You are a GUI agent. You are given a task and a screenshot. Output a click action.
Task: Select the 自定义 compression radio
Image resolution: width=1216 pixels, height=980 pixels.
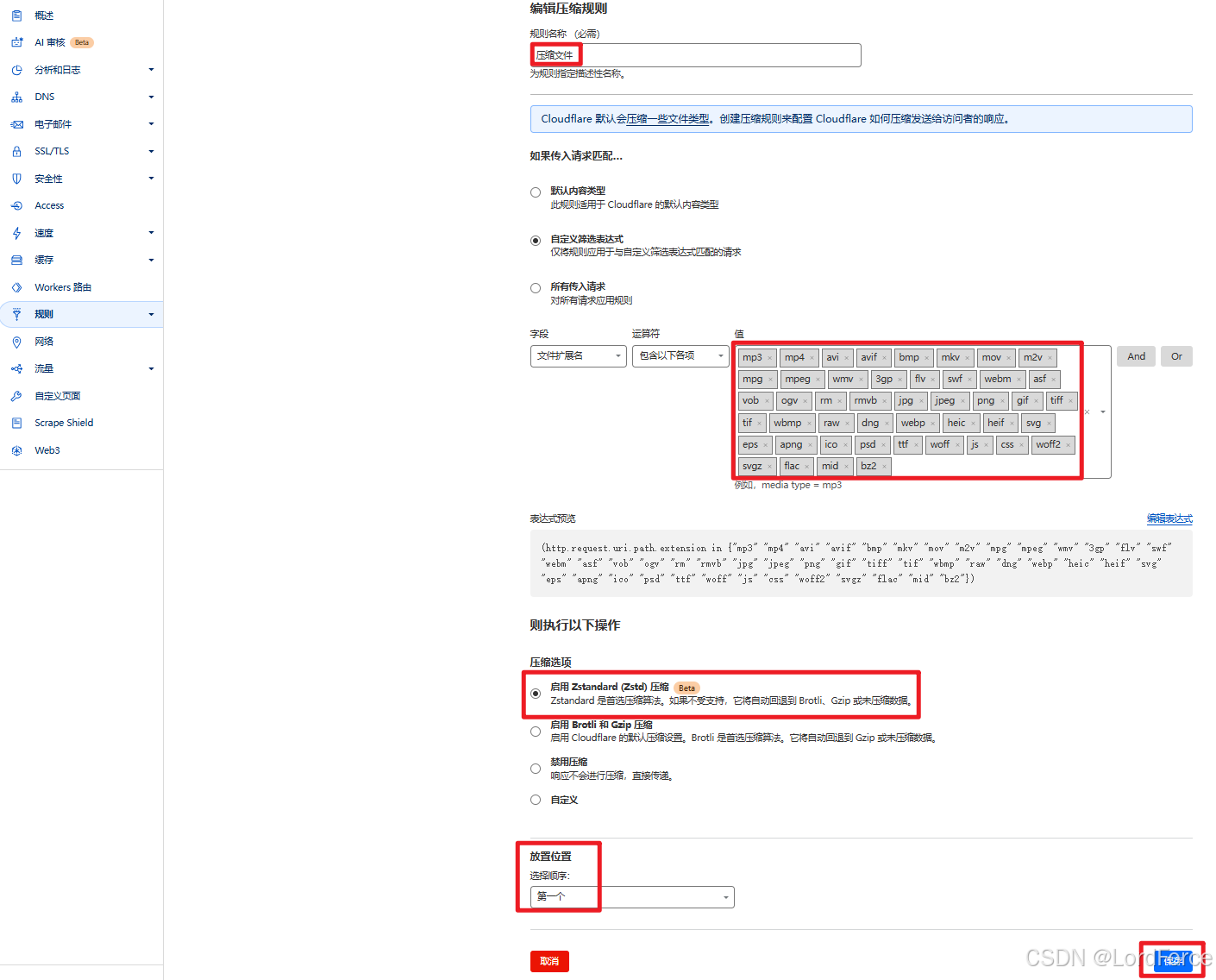(x=536, y=800)
